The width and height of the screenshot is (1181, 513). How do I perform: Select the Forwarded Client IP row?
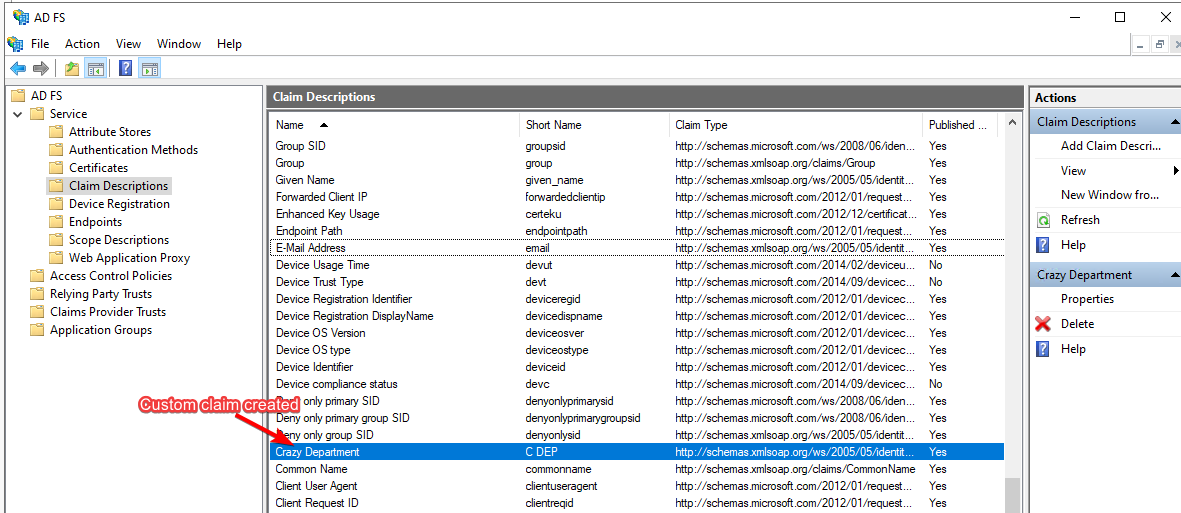coord(636,197)
